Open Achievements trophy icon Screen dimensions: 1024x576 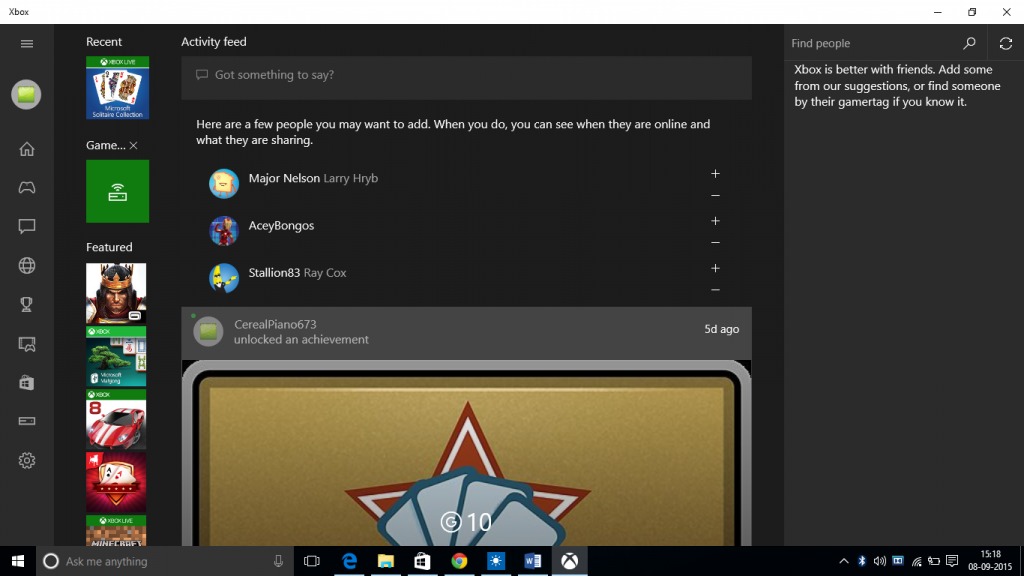[x=27, y=304]
